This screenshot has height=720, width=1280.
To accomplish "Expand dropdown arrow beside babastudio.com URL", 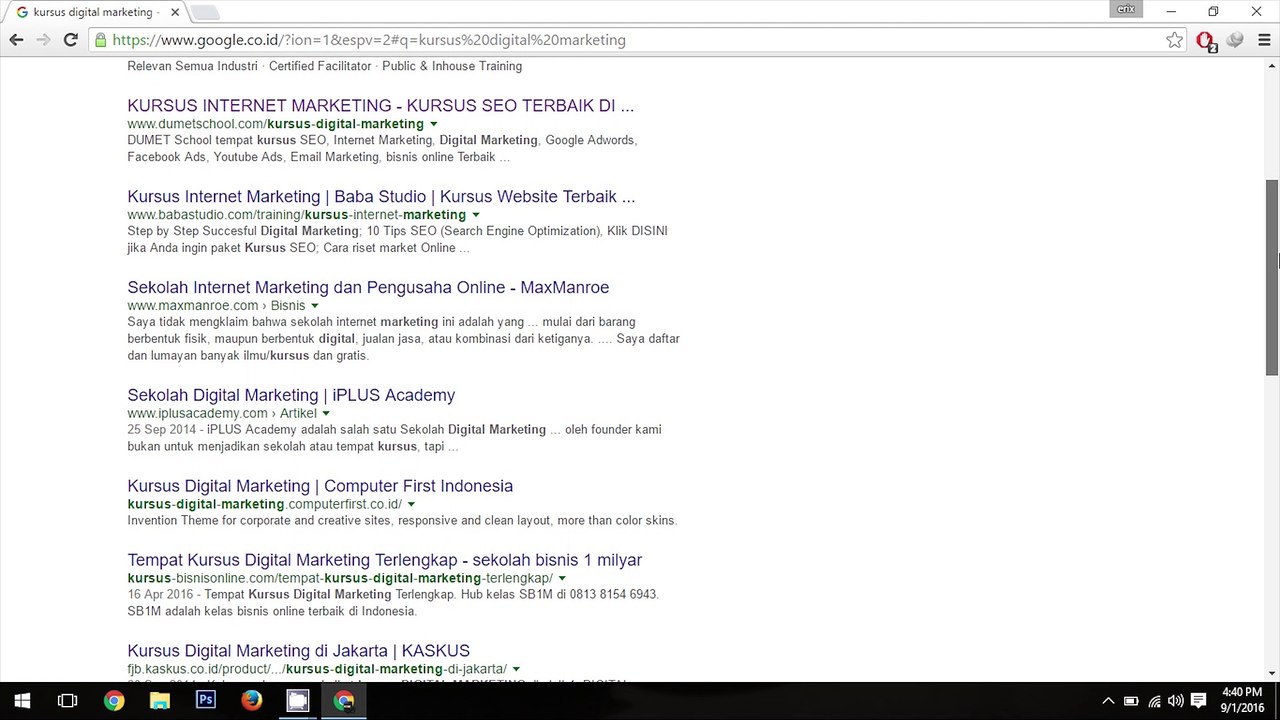I will tap(476, 215).
